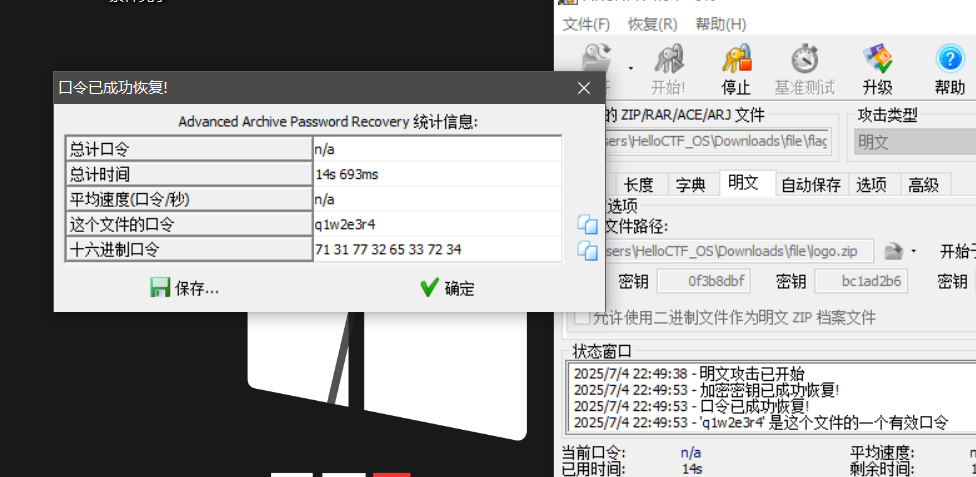Close the 口令已成功恢复 dialog
The width and height of the screenshot is (976, 477).
(x=585, y=88)
